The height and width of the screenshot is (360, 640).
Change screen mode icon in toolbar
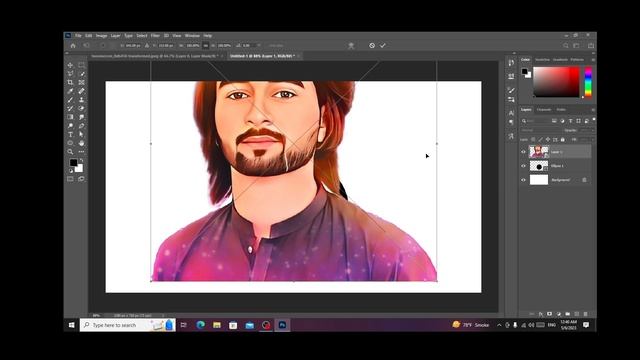(x=82, y=179)
